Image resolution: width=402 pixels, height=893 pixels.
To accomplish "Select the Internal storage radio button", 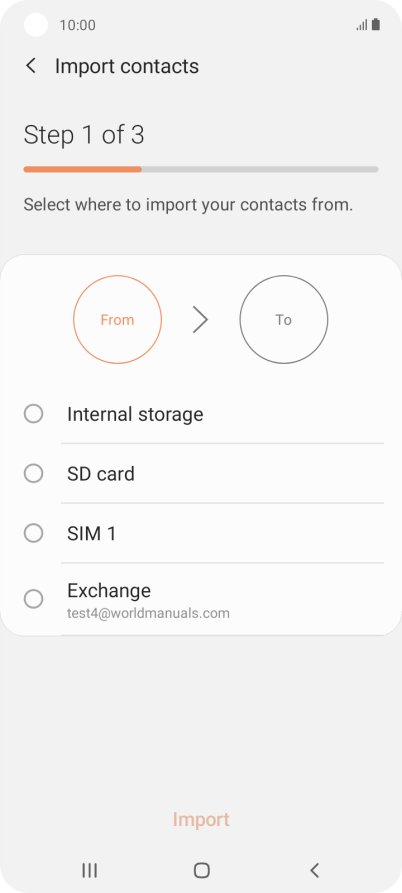I will 34,413.
